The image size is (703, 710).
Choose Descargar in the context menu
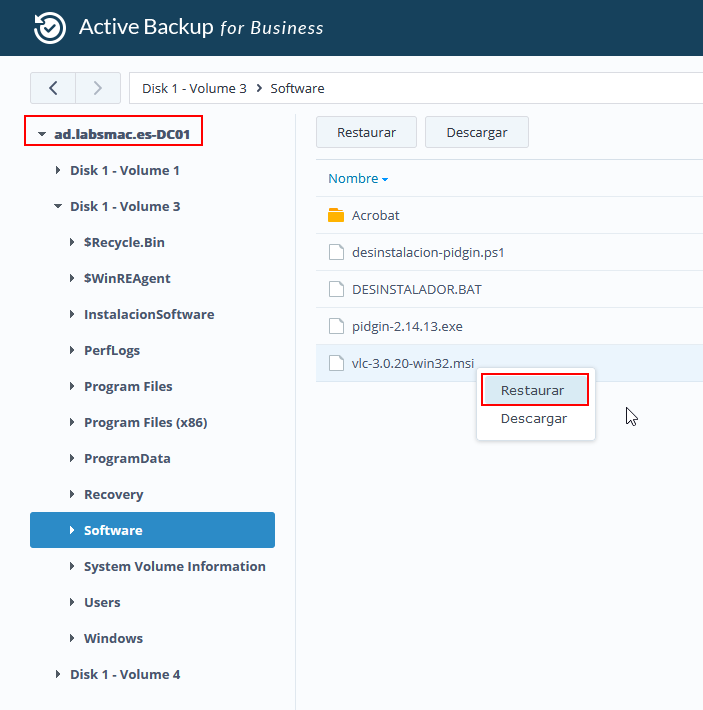(x=534, y=419)
